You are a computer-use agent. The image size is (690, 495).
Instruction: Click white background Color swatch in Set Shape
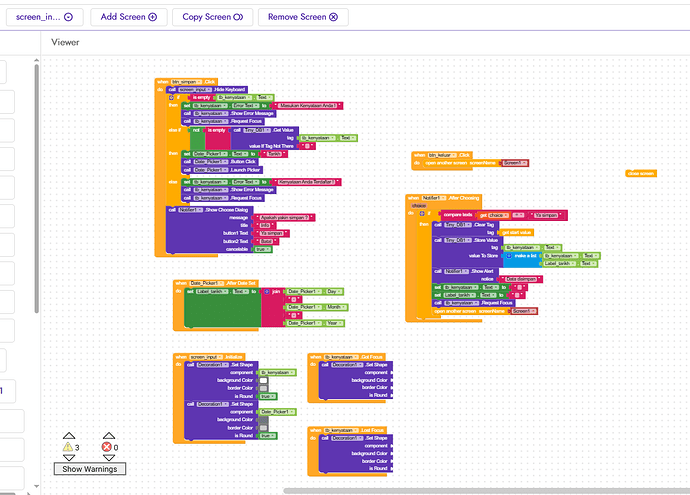coord(263,381)
